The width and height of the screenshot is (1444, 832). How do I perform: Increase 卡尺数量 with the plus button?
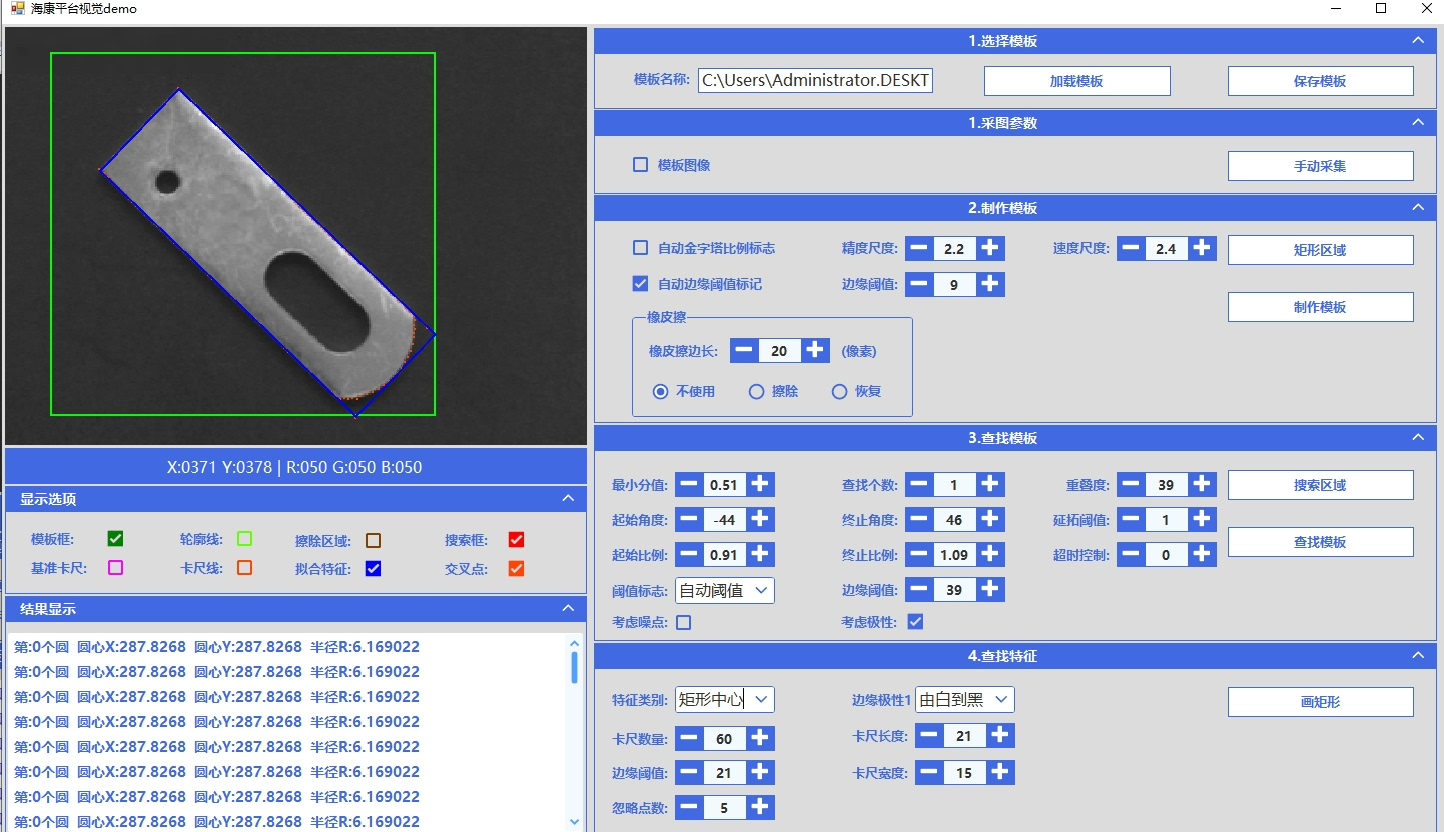coord(760,739)
